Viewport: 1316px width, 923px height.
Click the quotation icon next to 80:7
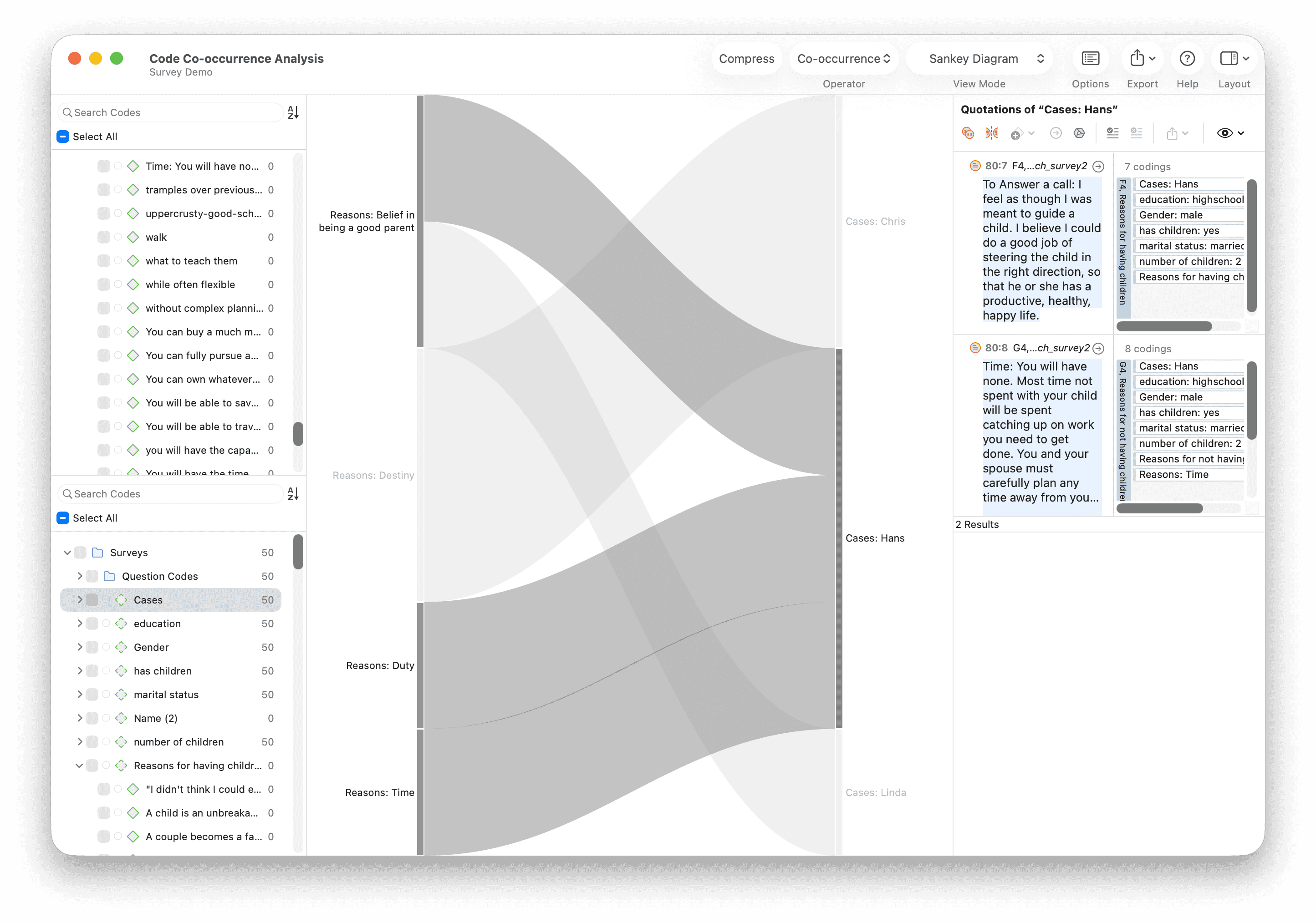point(975,166)
